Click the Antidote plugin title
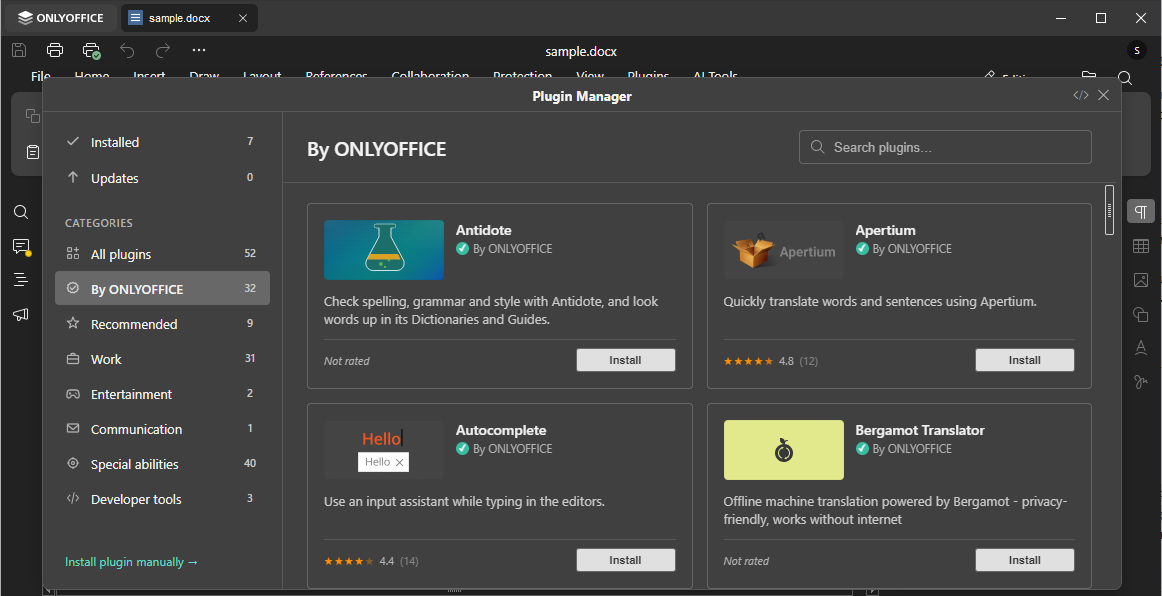 point(483,230)
